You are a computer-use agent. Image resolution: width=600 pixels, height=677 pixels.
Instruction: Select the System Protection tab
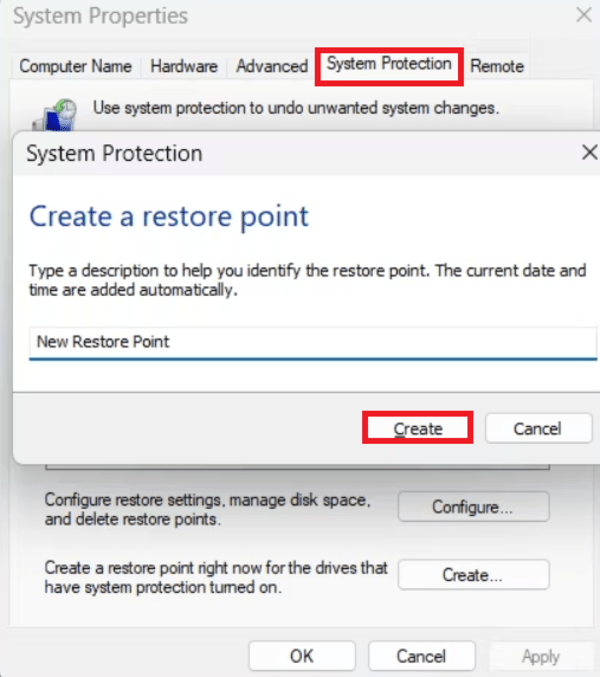[389, 64]
